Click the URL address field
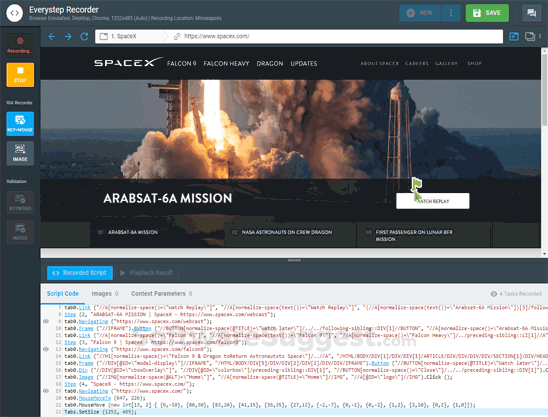 click(x=336, y=36)
